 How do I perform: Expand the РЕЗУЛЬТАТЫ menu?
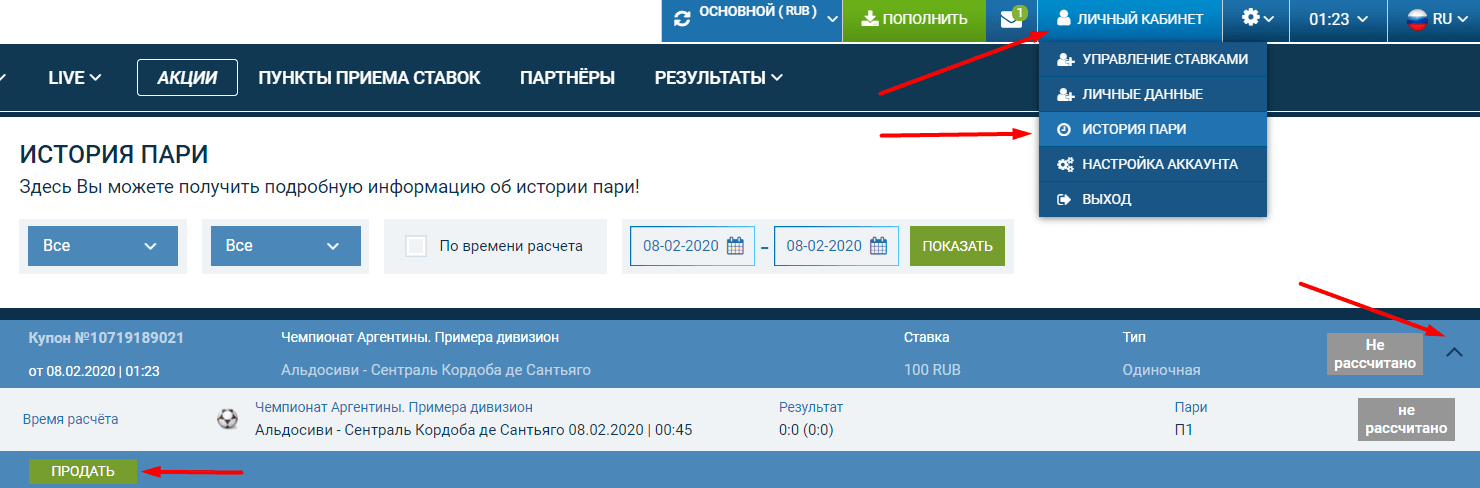(x=719, y=77)
